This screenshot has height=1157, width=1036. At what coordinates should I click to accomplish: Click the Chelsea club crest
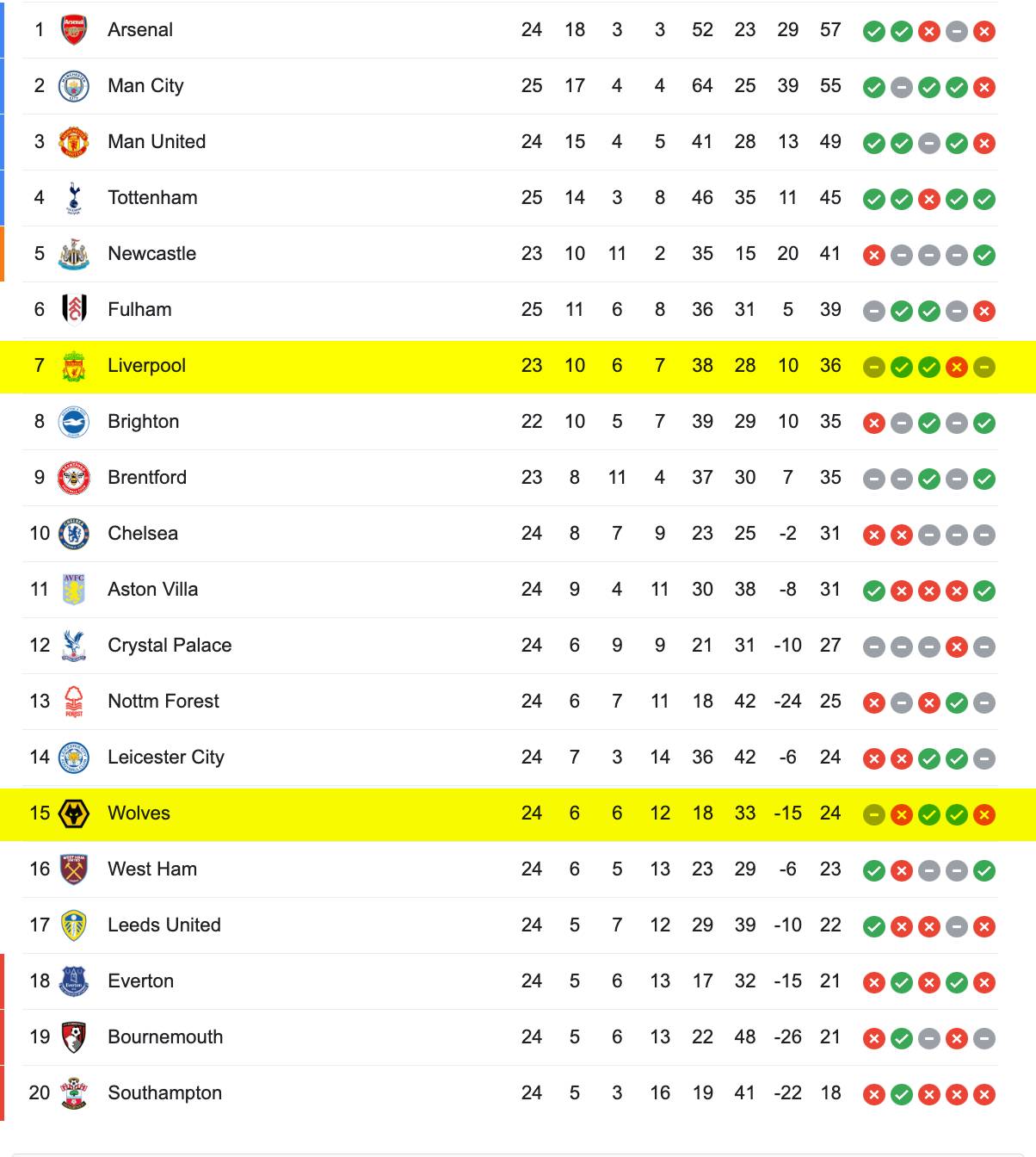pyautogui.click(x=74, y=534)
